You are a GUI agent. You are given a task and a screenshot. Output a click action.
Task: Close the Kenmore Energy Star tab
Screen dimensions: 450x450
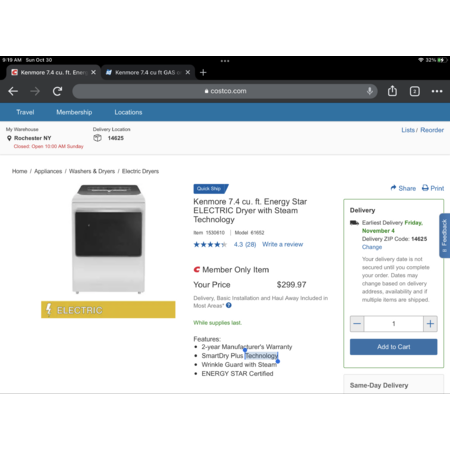(x=94, y=72)
